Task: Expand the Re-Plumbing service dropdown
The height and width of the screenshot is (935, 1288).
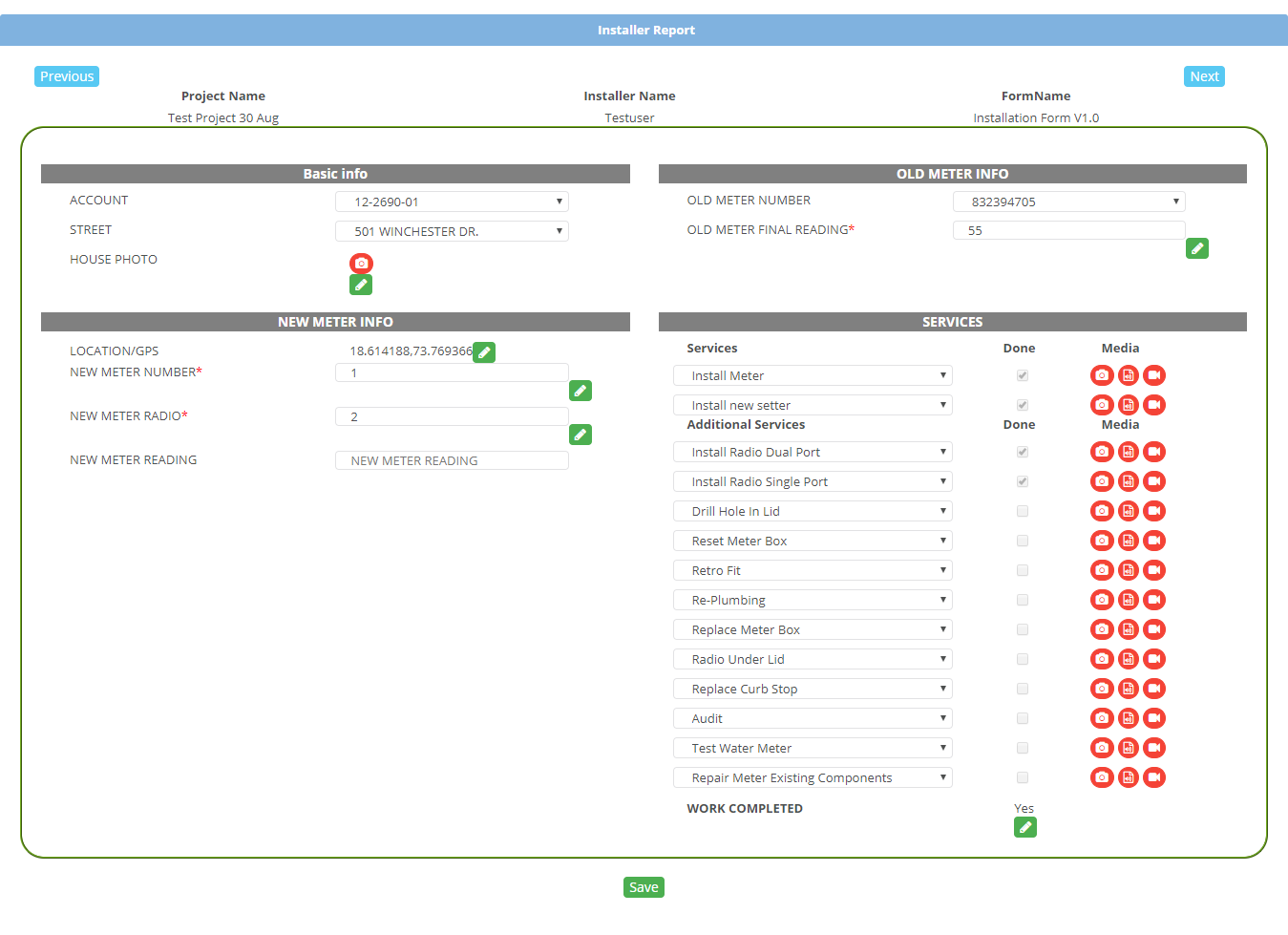Action: point(813,600)
